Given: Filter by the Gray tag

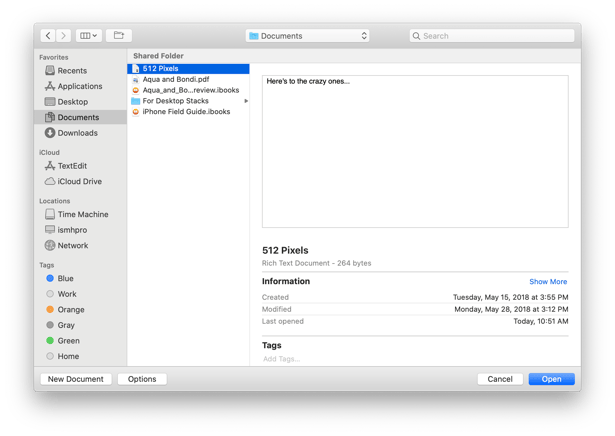Looking at the screenshot, I should coord(80,325).
